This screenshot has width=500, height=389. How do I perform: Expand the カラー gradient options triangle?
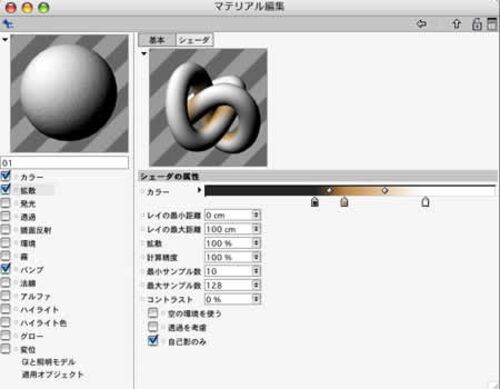(x=199, y=190)
